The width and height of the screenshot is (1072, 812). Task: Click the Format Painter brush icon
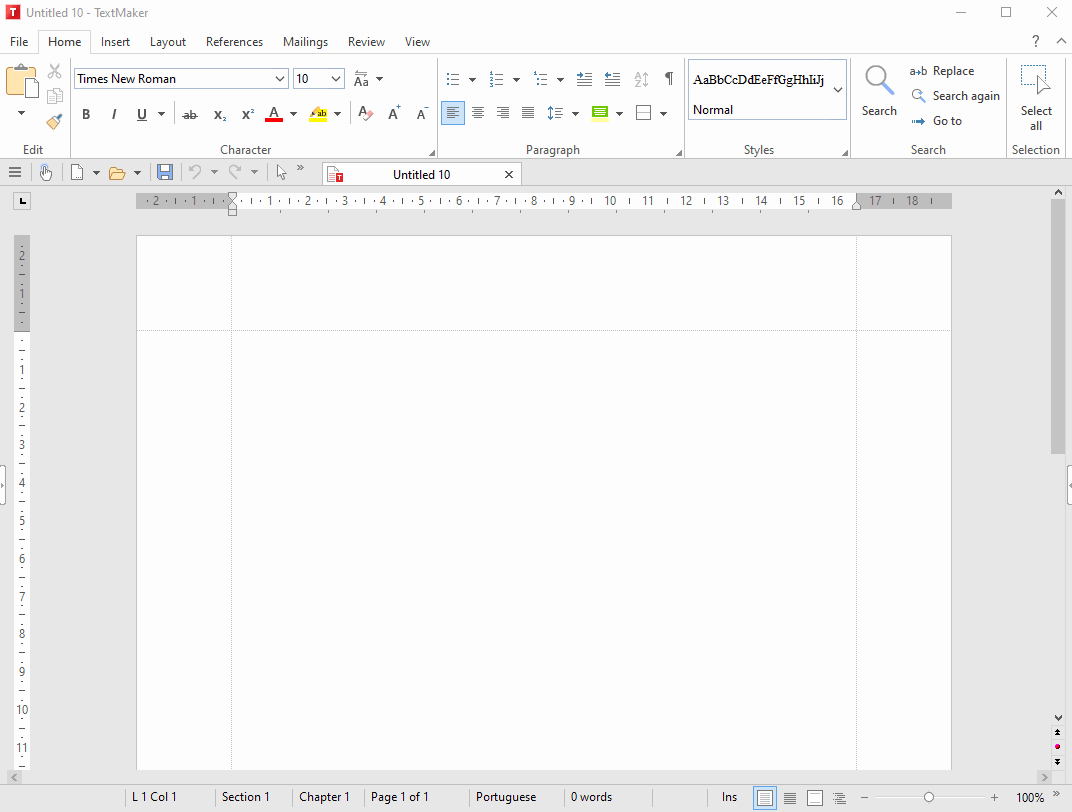click(54, 121)
